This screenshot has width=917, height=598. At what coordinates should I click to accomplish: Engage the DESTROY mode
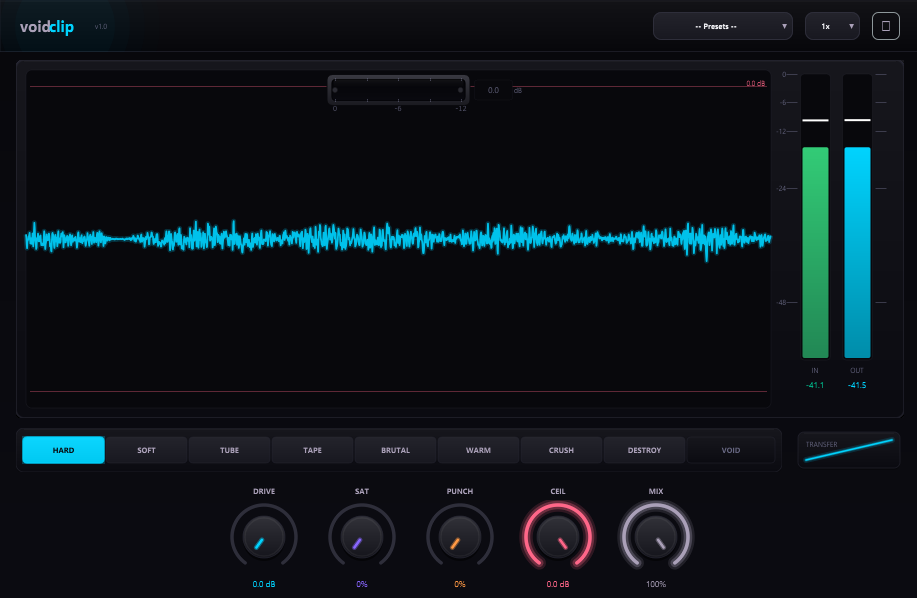(644, 450)
